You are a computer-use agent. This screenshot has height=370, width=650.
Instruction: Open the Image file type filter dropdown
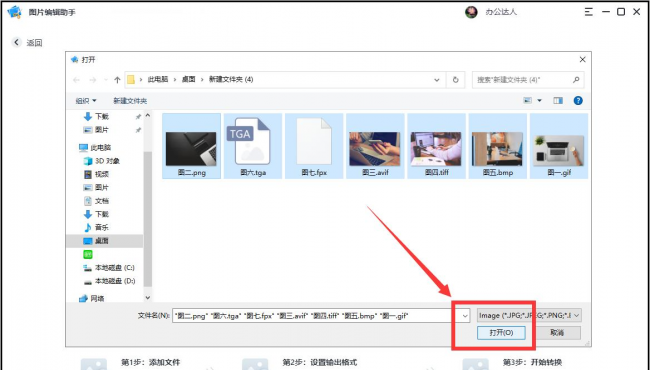coord(529,315)
